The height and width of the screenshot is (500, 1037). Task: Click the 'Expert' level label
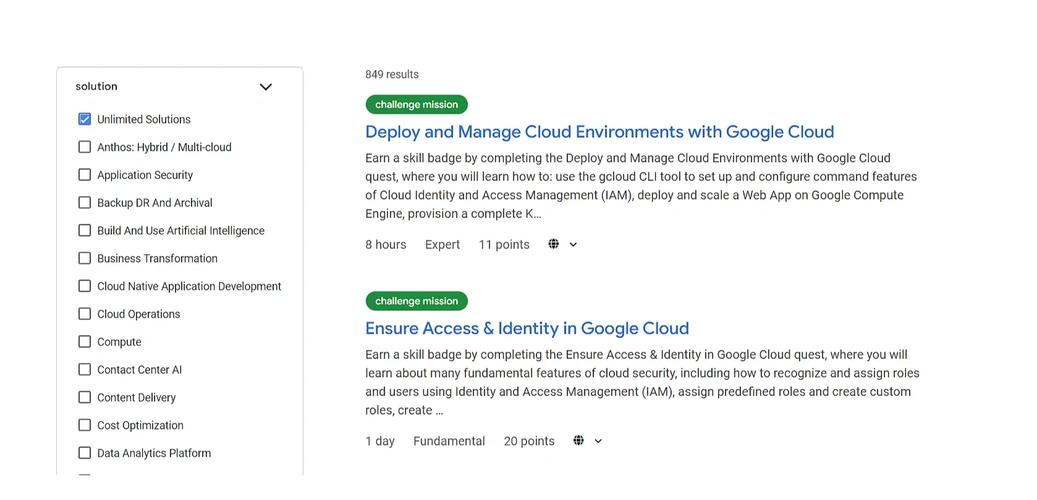[x=442, y=244]
